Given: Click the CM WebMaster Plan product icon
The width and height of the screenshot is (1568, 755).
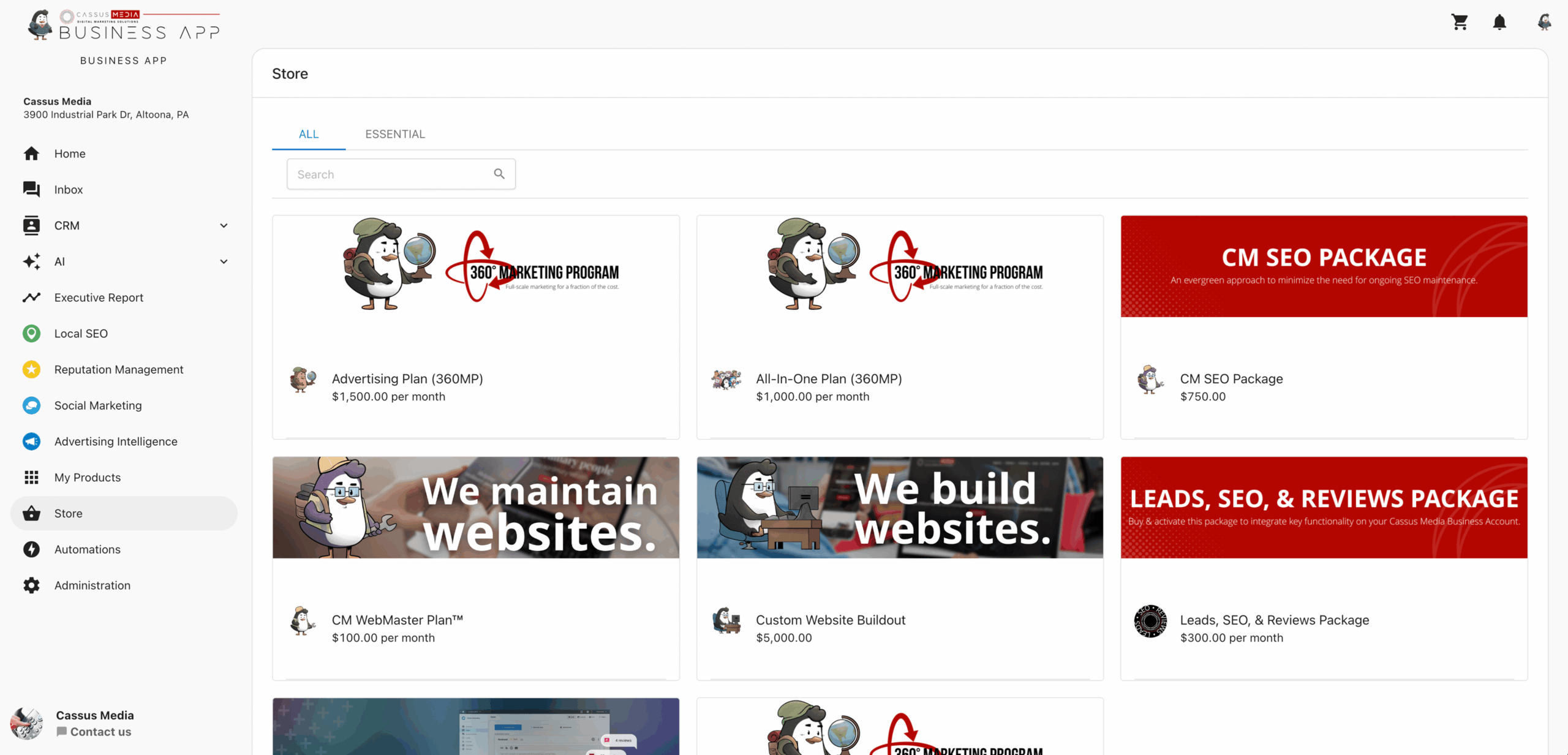Looking at the screenshot, I should pos(303,621).
